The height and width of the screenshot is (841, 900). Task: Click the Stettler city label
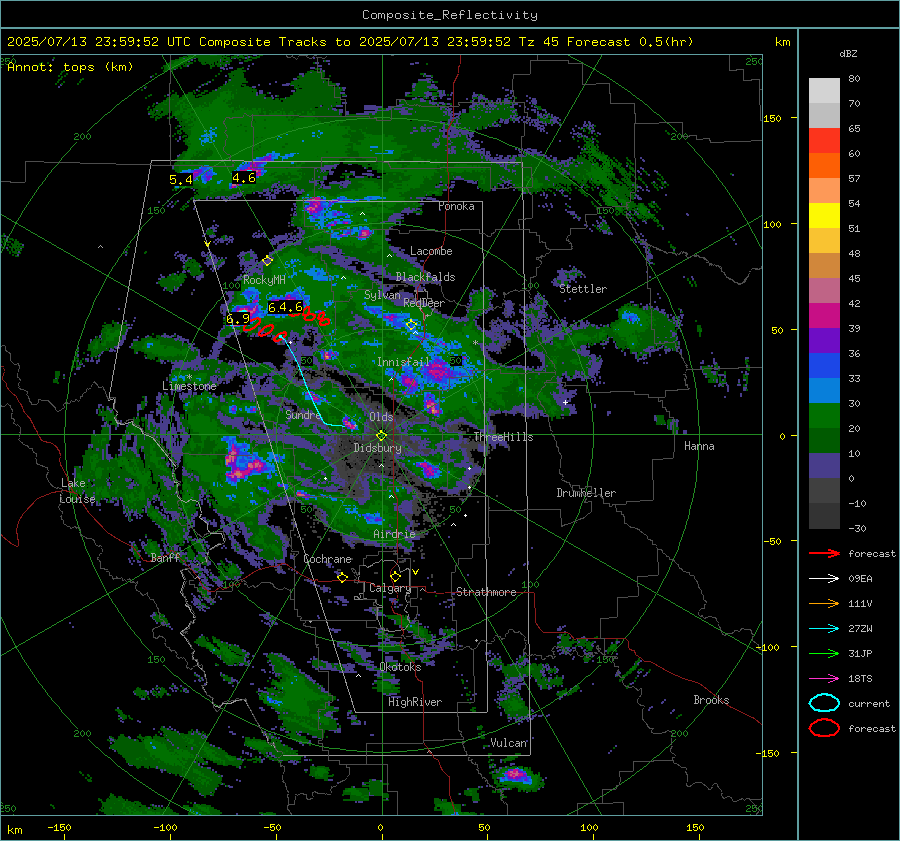(583, 289)
